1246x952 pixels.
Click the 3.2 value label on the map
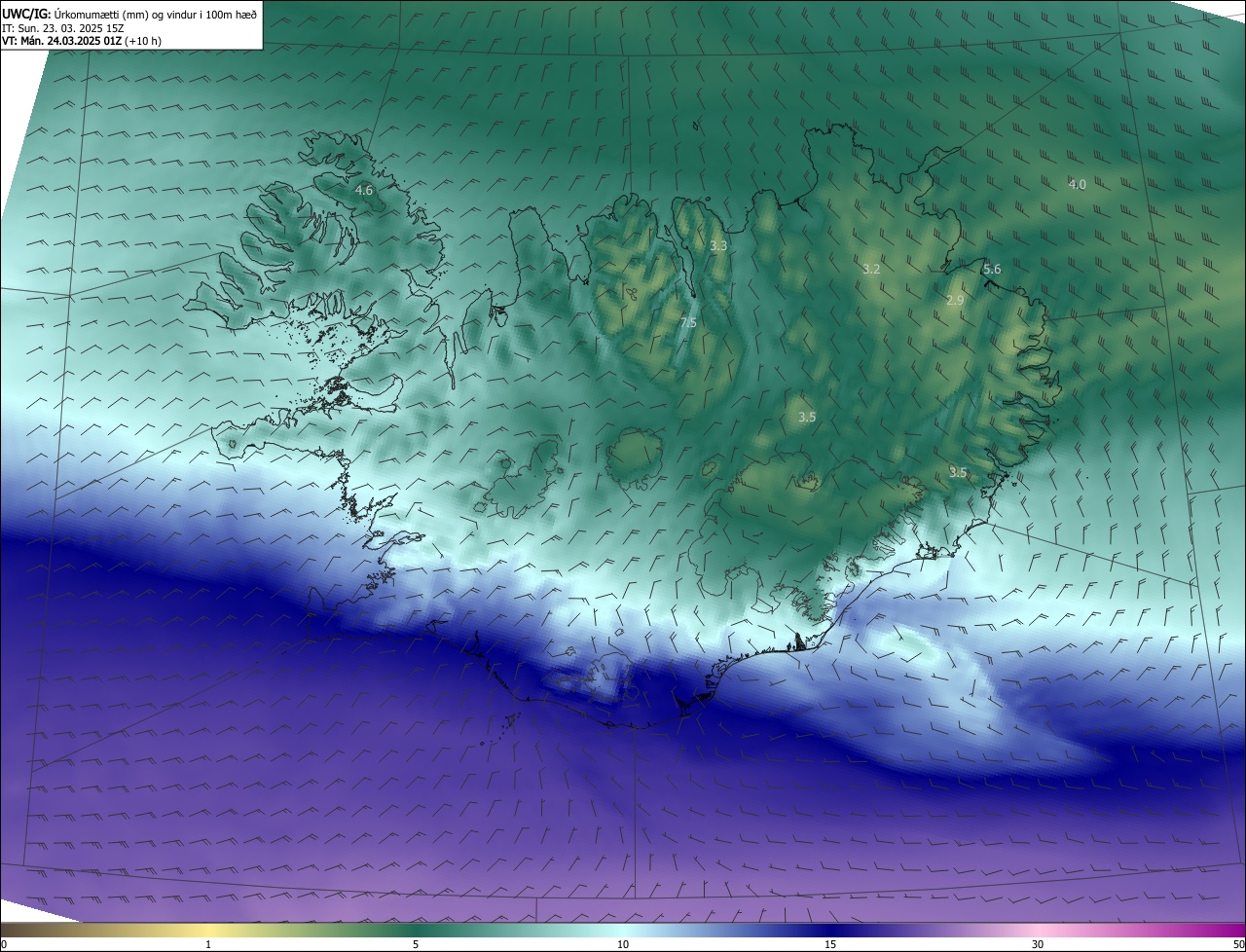coord(871,270)
